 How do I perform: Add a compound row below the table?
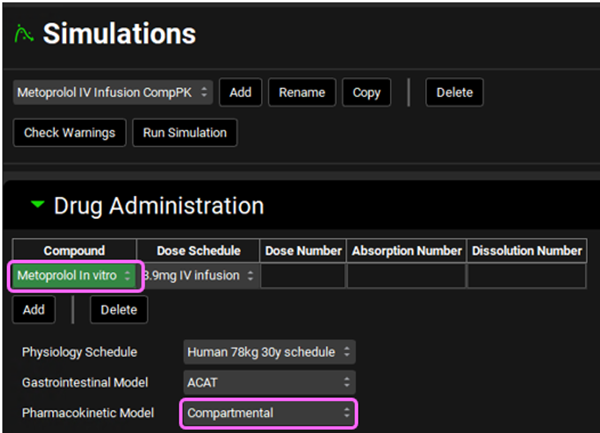pos(34,310)
